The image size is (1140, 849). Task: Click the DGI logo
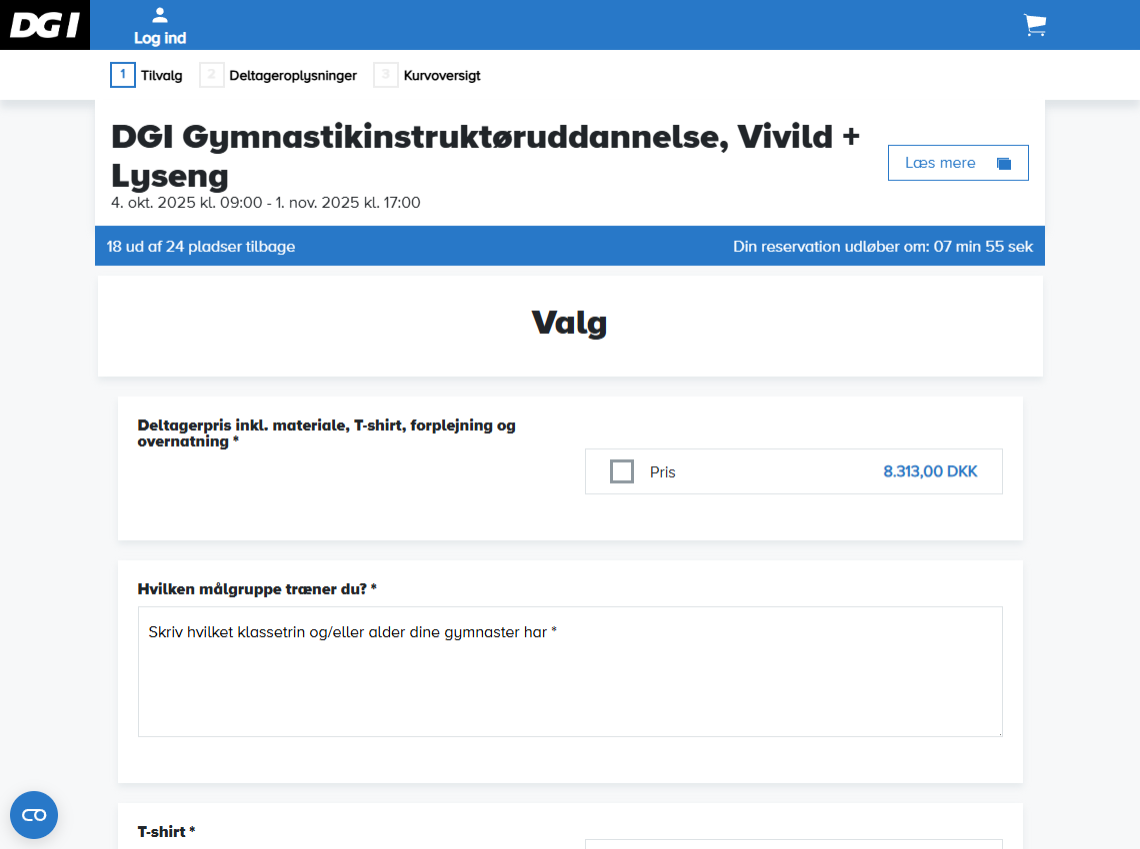pos(45,25)
